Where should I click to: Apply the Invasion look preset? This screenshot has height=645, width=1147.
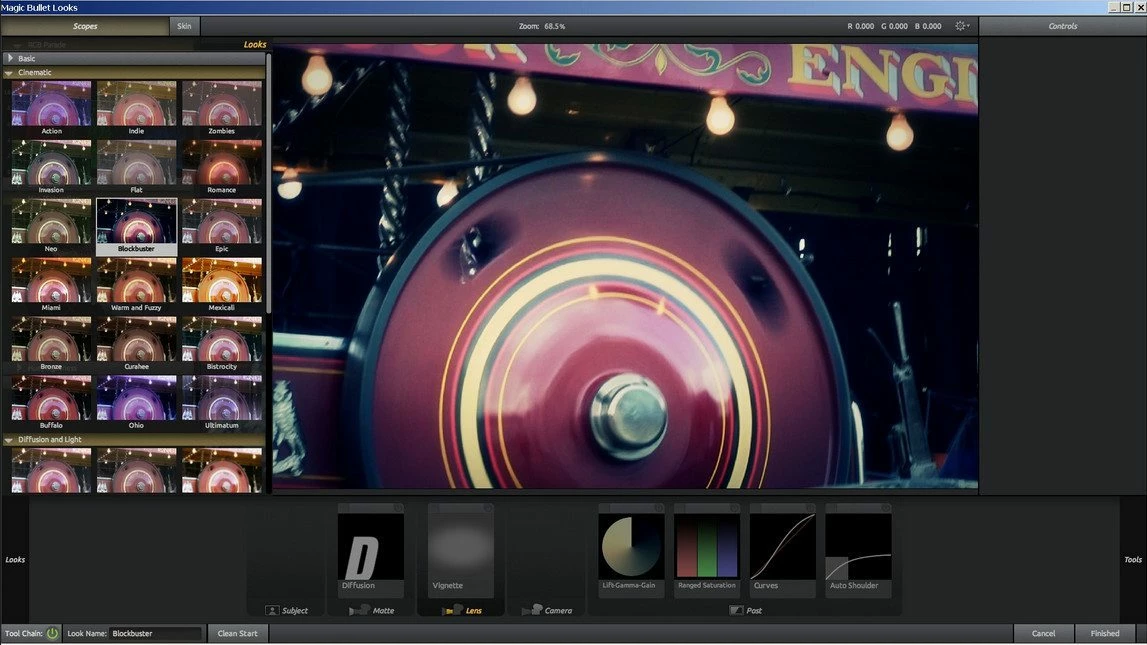51,167
